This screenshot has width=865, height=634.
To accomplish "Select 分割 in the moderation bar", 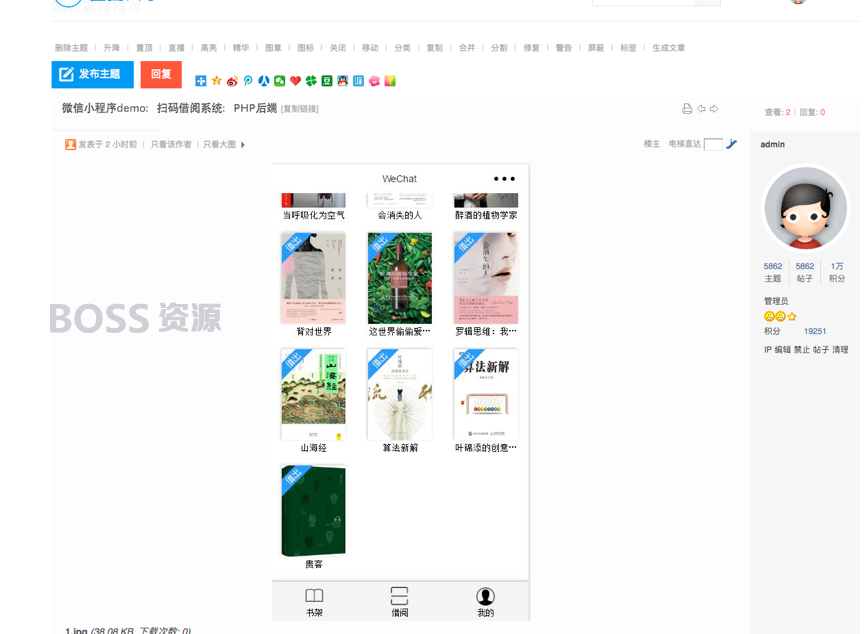I will (499, 48).
